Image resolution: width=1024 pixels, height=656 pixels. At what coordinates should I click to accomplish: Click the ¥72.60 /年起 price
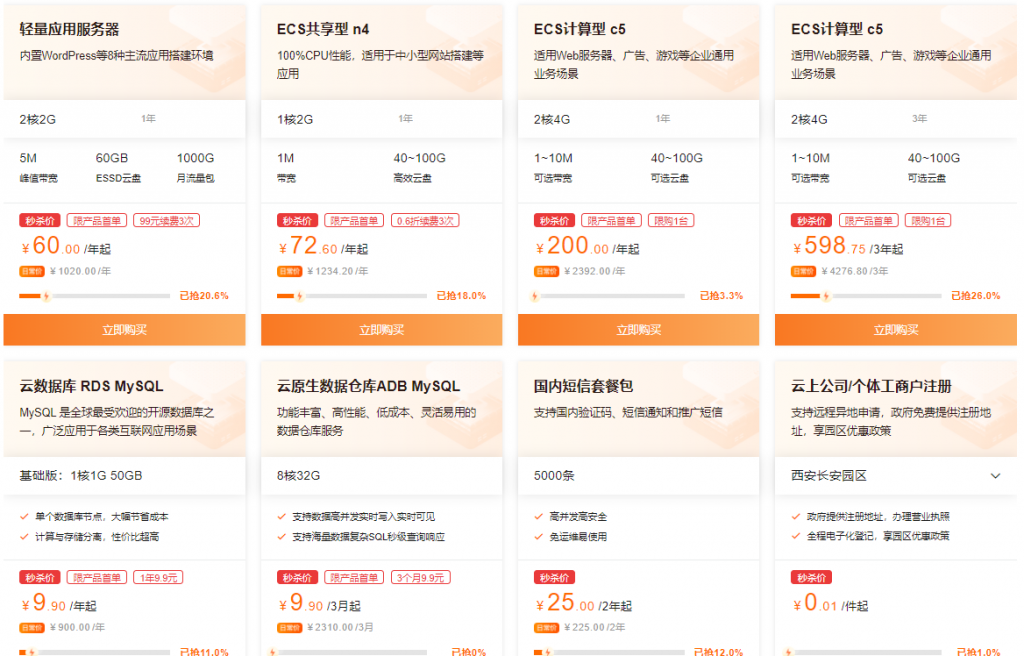(323, 246)
